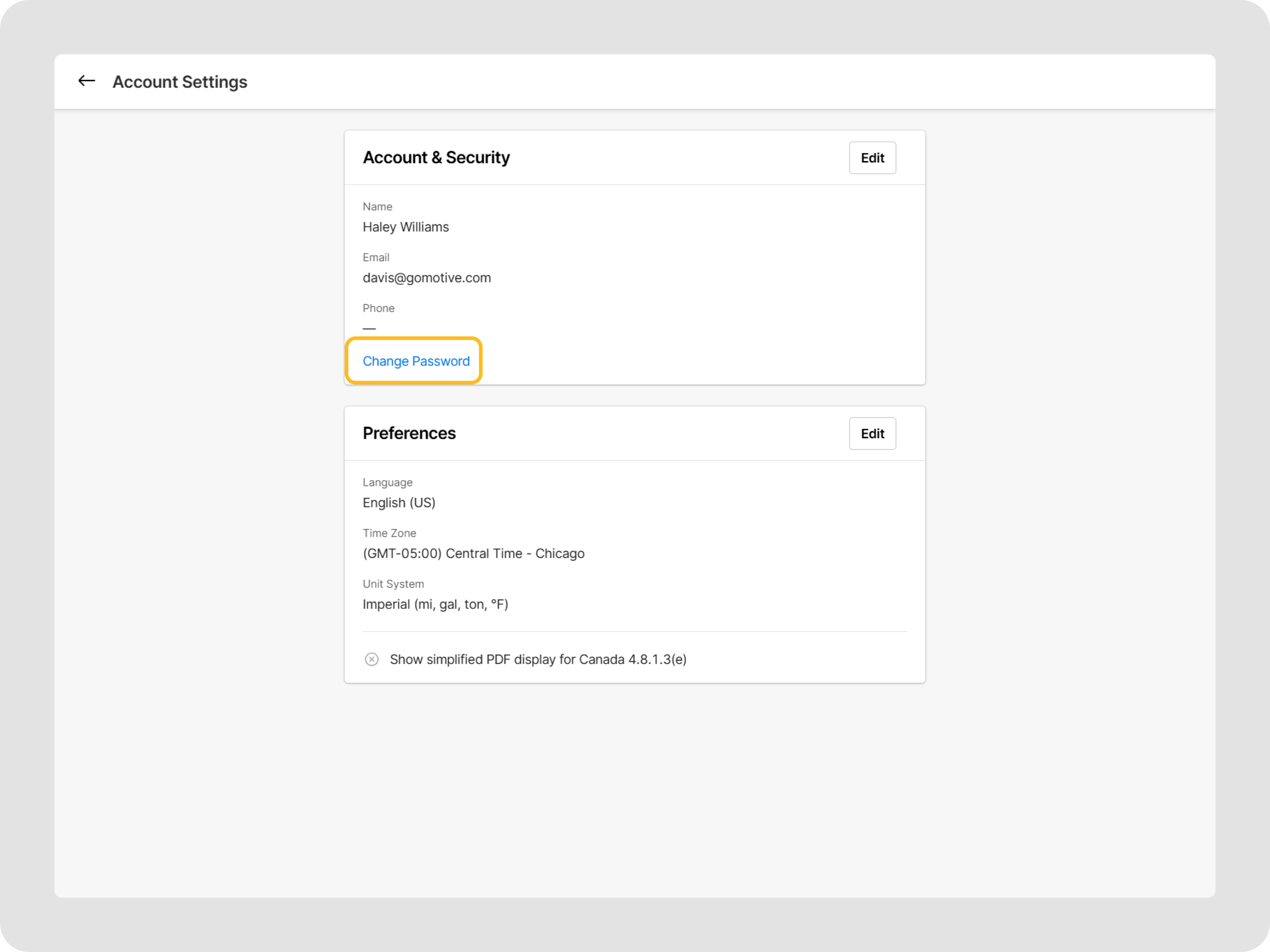The height and width of the screenshot is (952, 1270).
Task: Click the name Haley Williams
Action: tap(405, 227)
